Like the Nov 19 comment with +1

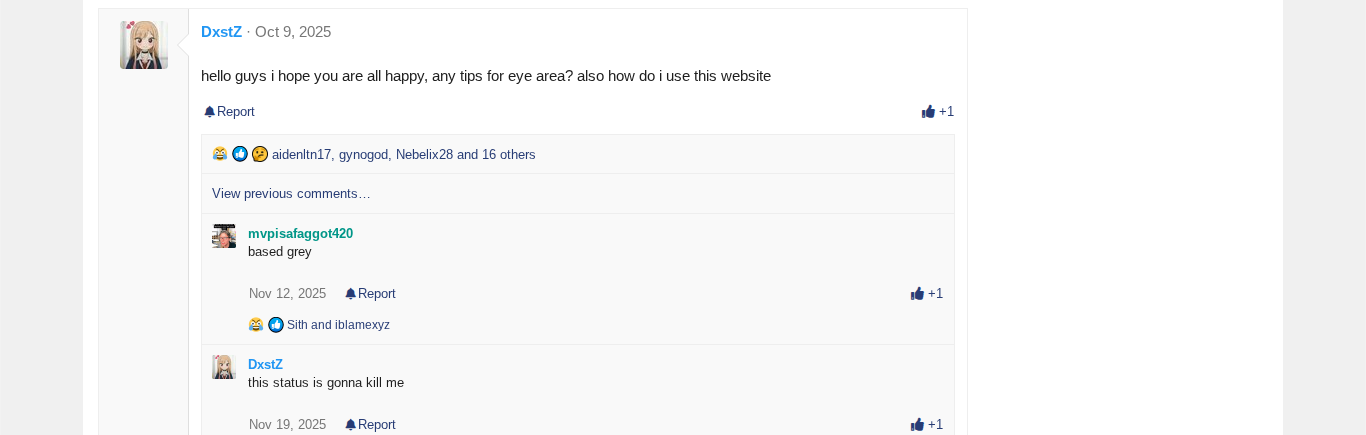click(927, 425)
